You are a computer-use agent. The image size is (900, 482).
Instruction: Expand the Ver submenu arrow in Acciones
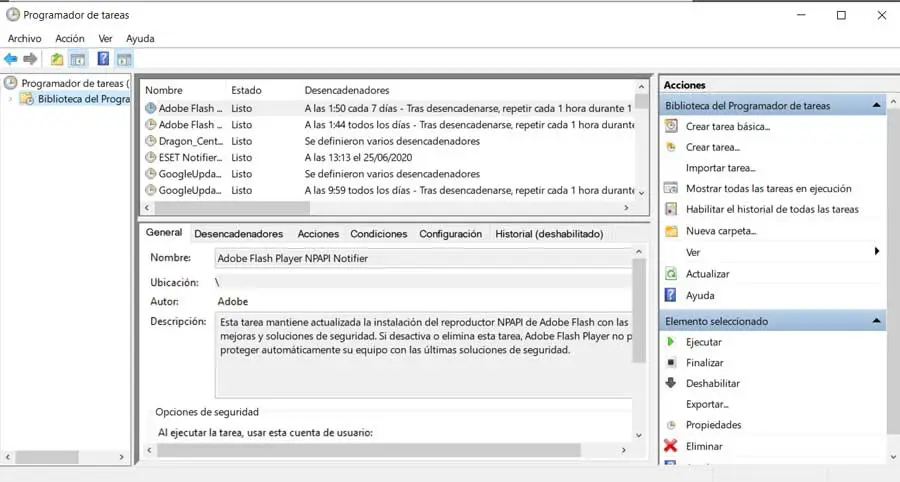(876, 251)
